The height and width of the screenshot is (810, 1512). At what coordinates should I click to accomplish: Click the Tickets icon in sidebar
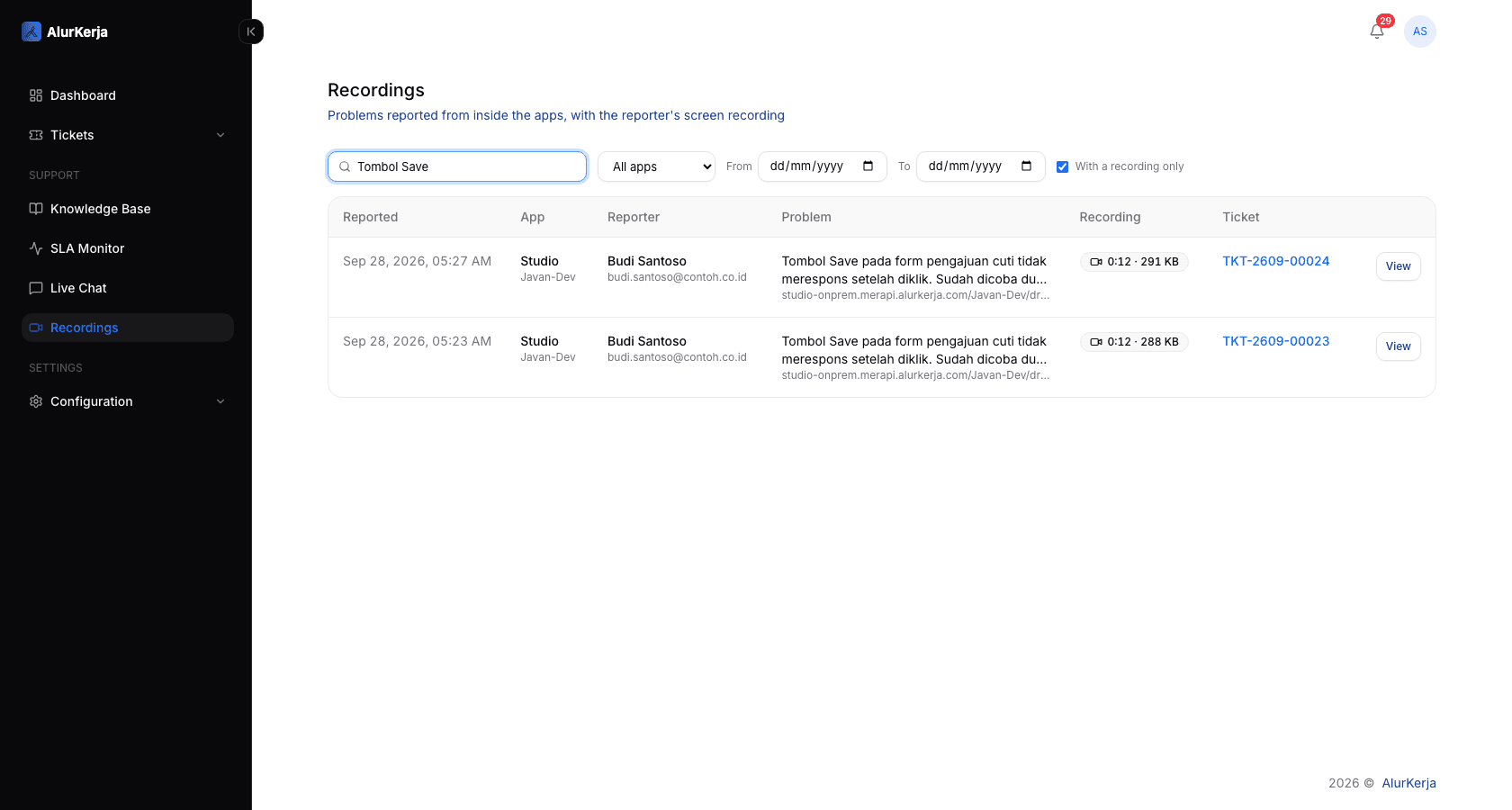pos(36,135)
